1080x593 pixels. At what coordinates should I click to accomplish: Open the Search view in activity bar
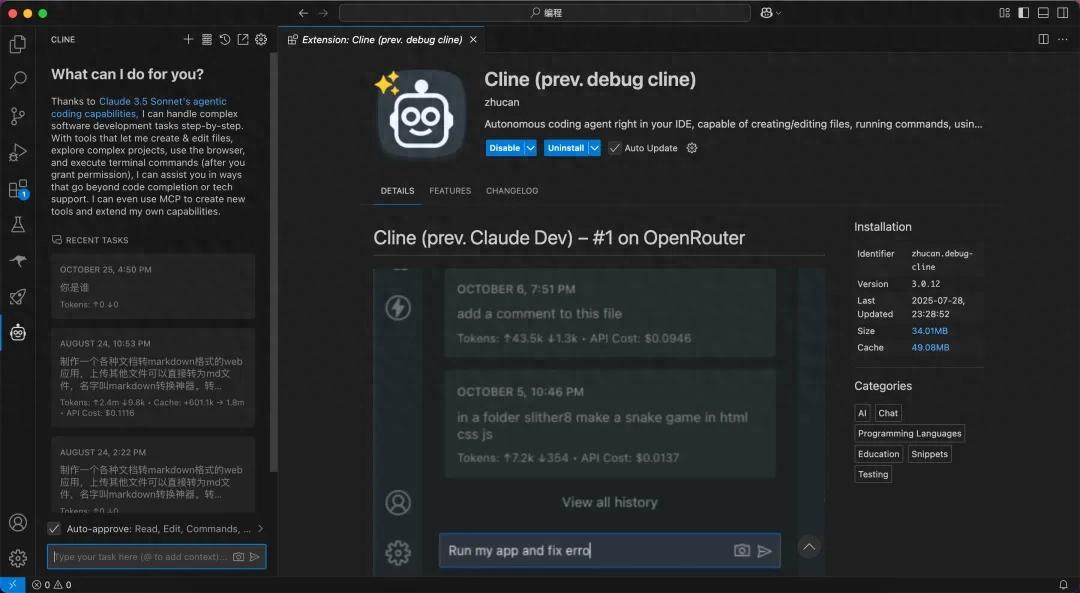coord(18,80)
